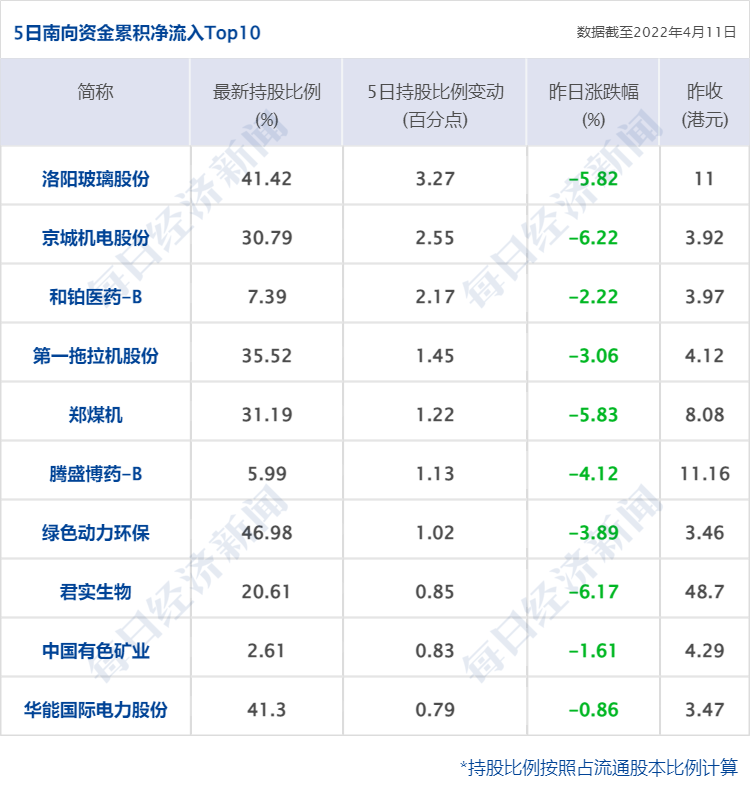Click 5-day change value 0.85
This screenshot has height=793, width=750.
435,592
